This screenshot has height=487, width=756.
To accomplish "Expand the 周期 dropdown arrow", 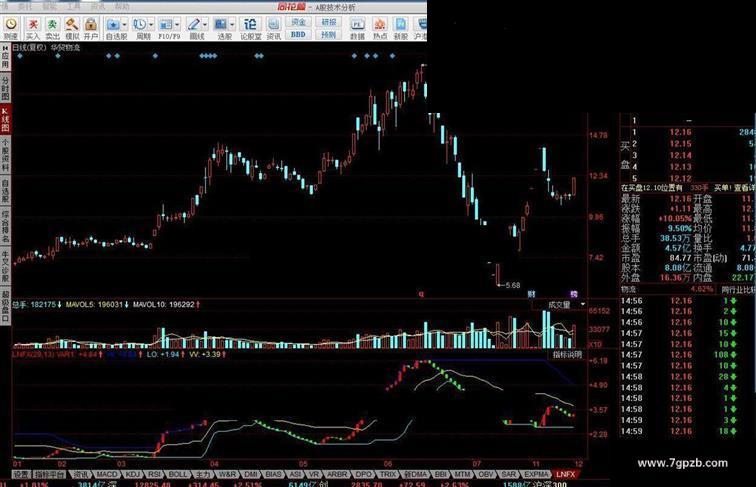I will pos(151,25).
